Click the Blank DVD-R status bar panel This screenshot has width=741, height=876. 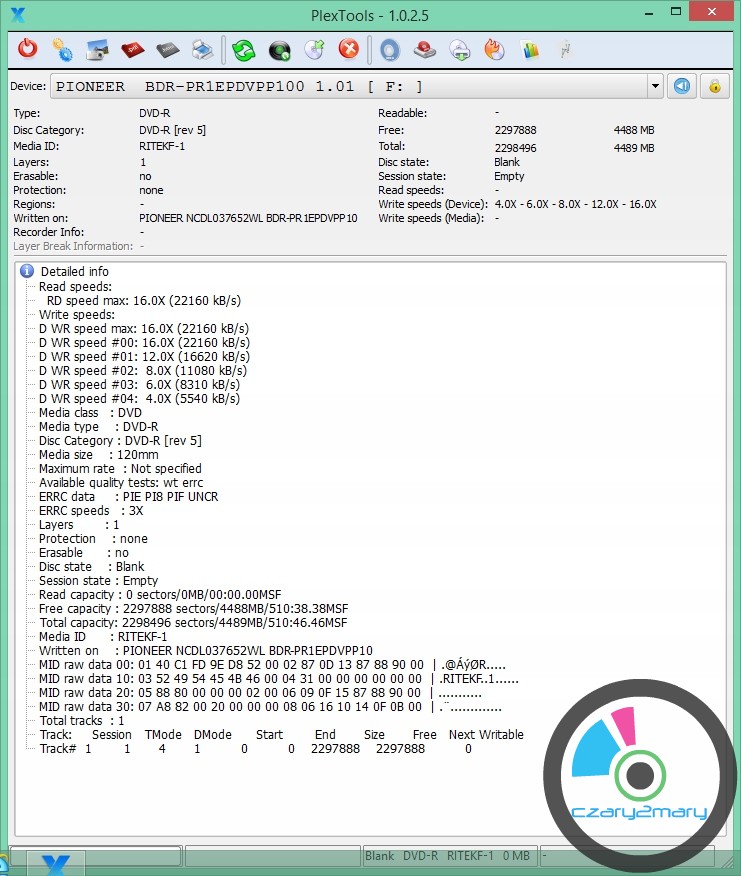click(x=450, y=856)
